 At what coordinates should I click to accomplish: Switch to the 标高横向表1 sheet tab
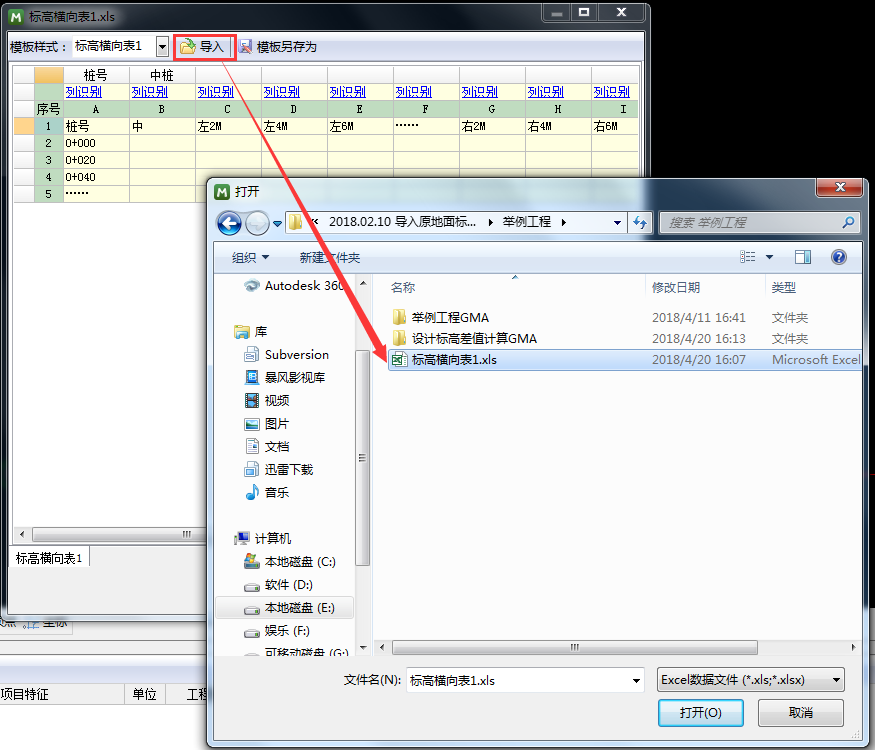click(x=49, y=558)
